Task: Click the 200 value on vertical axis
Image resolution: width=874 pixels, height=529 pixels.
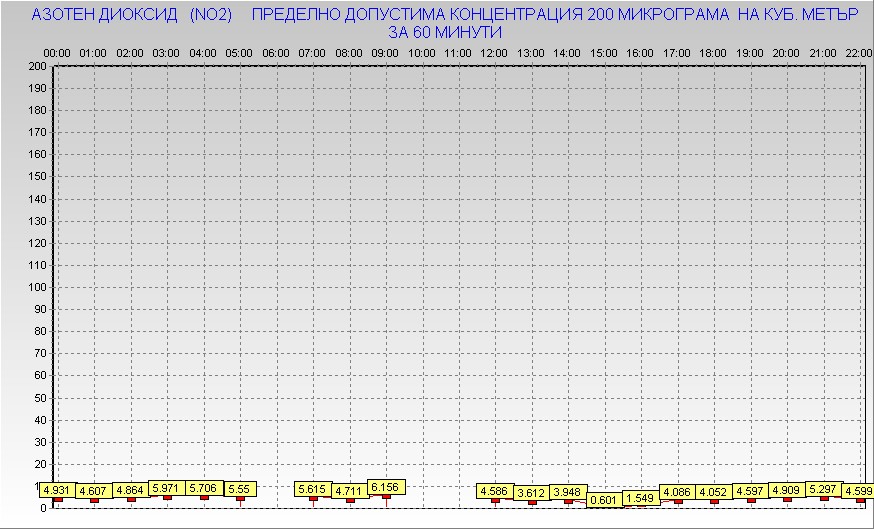Action: (37, 66)
